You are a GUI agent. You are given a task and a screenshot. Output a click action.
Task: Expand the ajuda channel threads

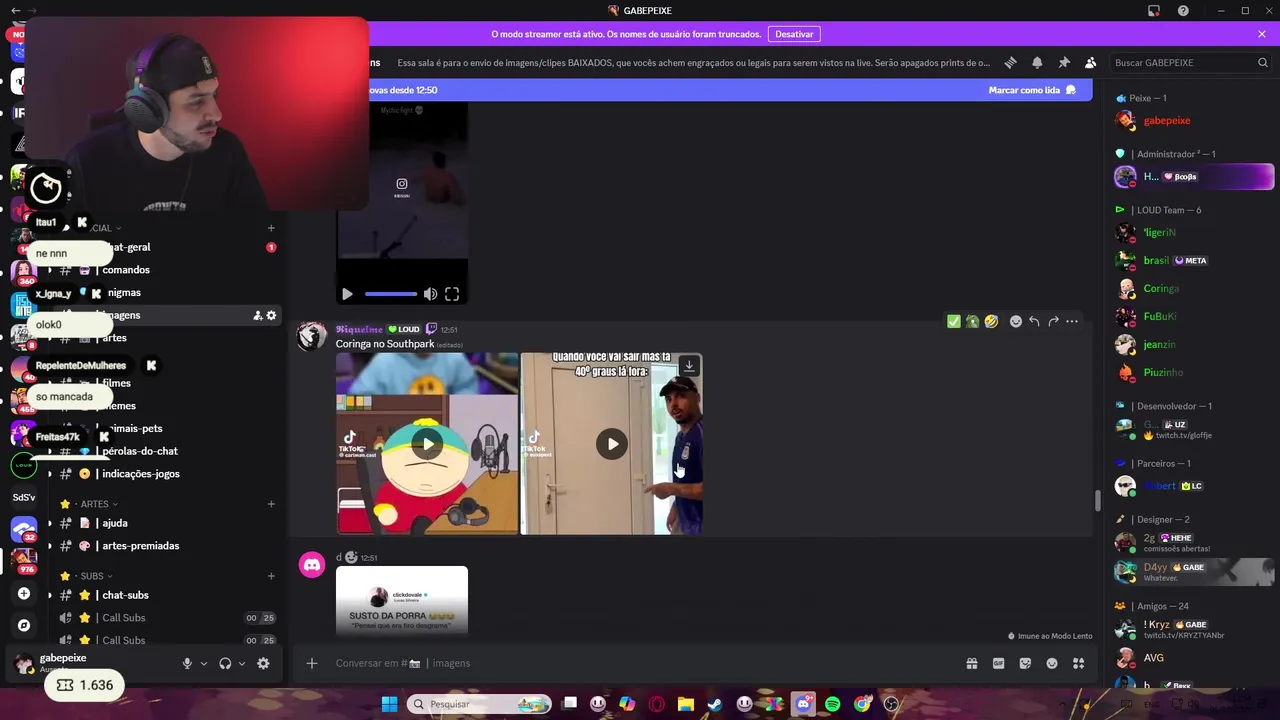(50, 523)
